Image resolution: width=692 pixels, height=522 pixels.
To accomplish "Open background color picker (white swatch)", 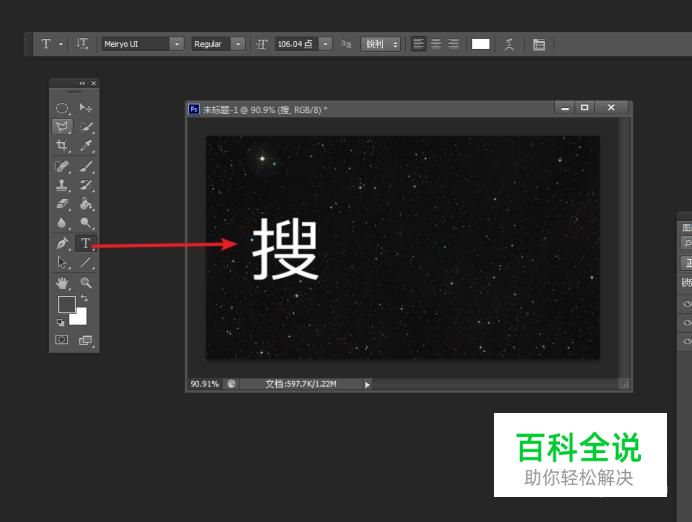I will click(x=79, y=318).
